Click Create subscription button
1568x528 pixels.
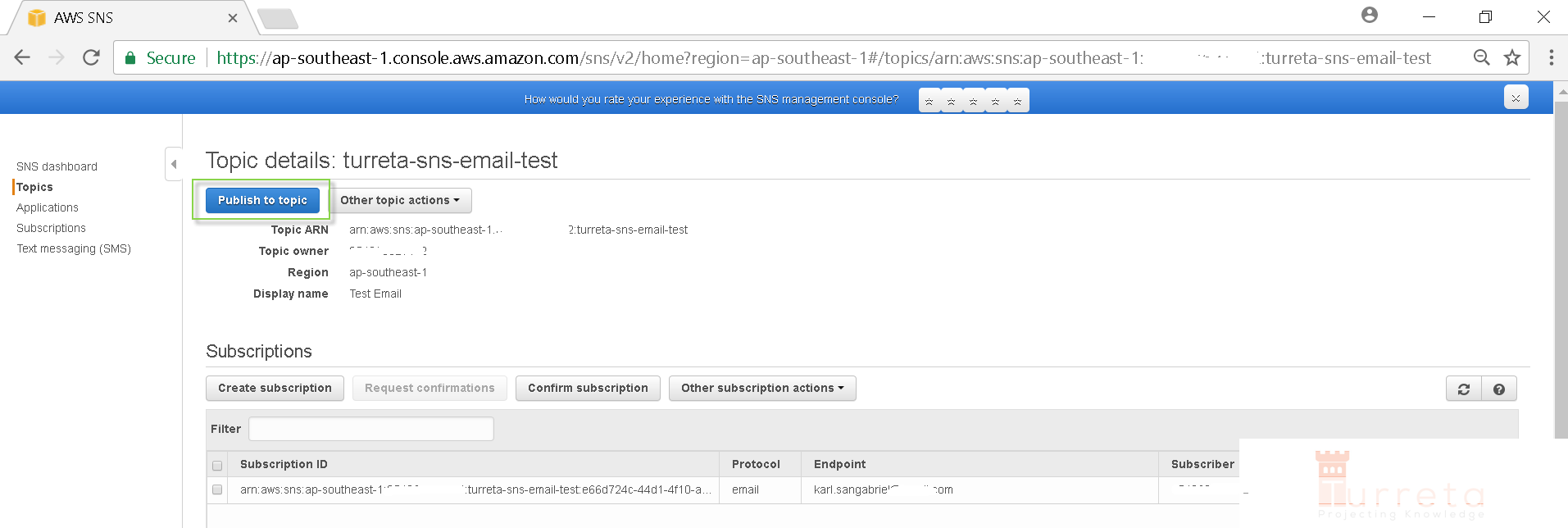coord(275,388)
